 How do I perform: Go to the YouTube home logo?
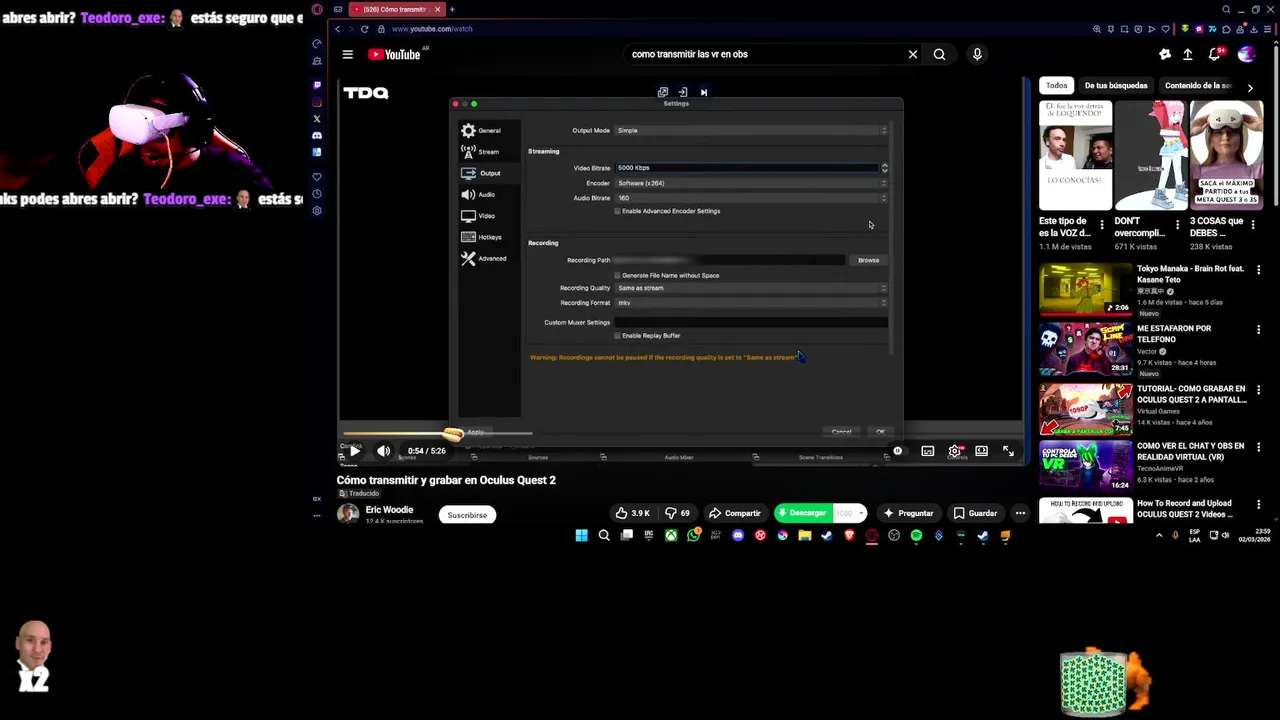394,54
